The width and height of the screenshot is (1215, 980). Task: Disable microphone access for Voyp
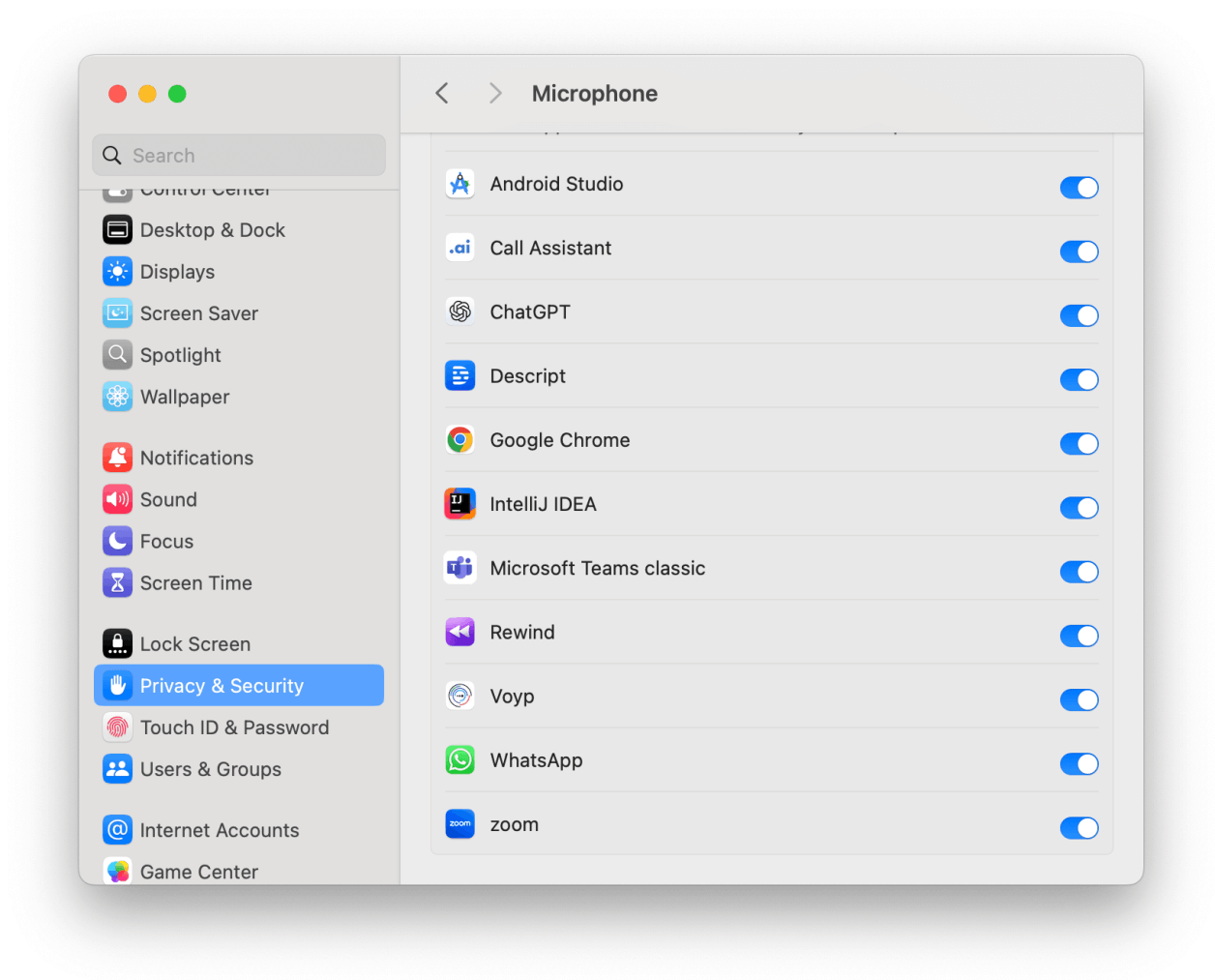1079,699
